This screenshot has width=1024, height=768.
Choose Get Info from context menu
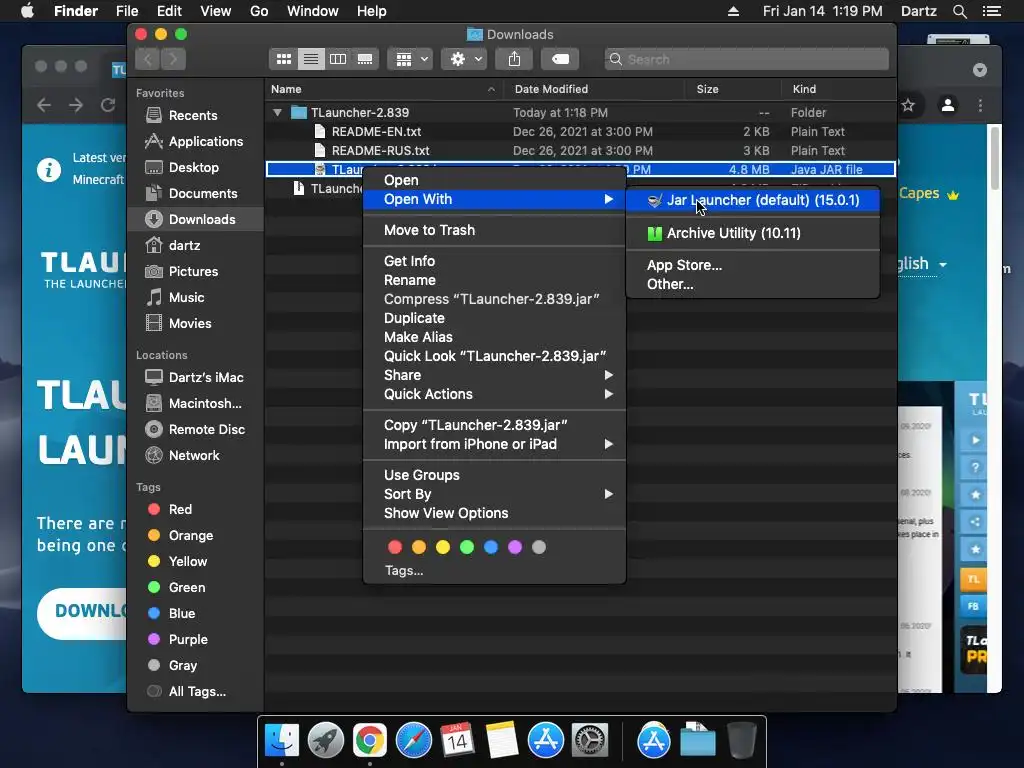coord(494,261)
